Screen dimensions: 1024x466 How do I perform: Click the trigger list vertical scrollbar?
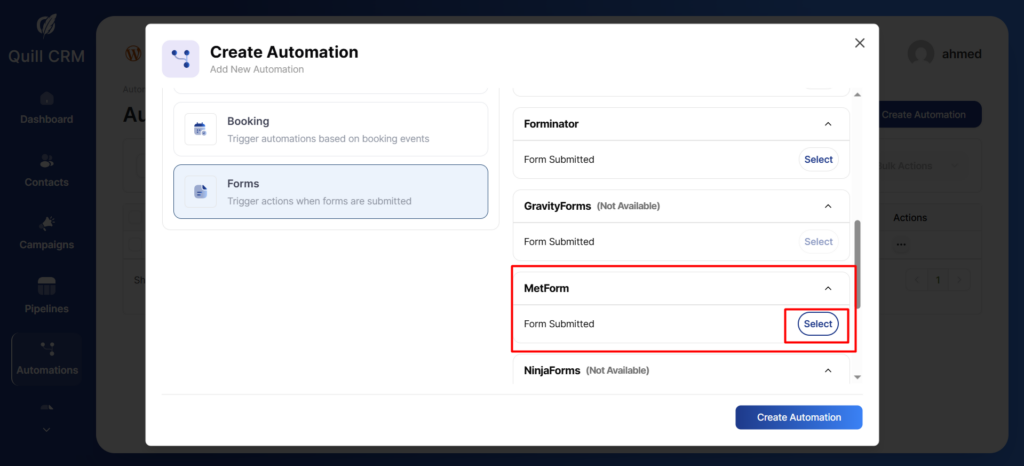(856, 265)
